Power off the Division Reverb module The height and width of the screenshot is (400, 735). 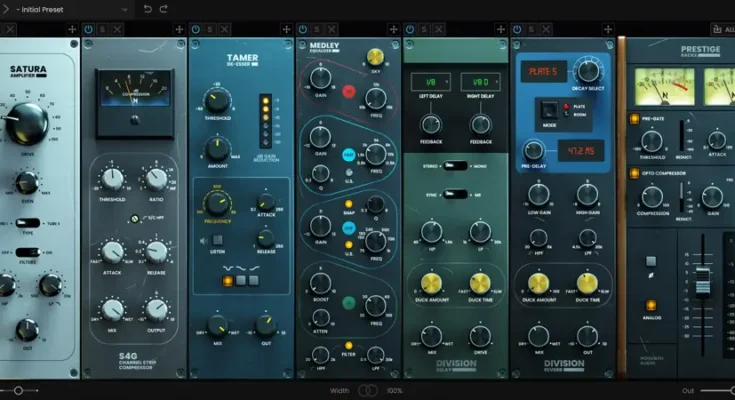tap(520, 30)
